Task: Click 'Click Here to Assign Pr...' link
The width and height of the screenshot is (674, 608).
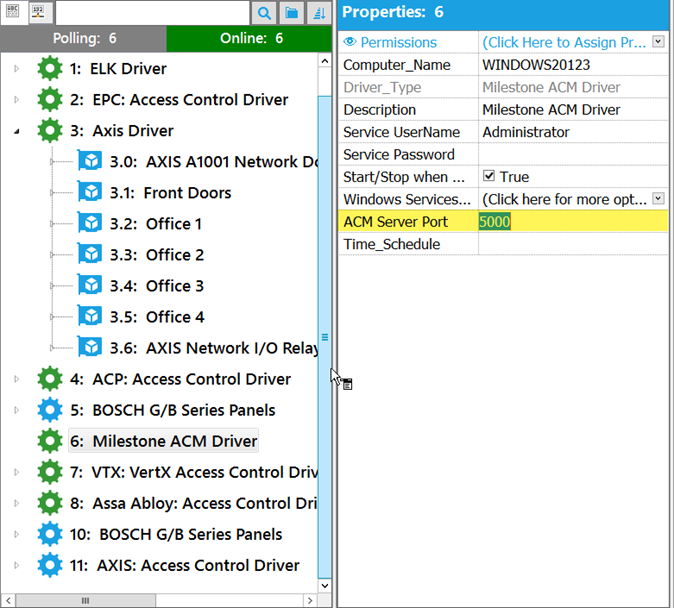Action: [x=564, y=42]
